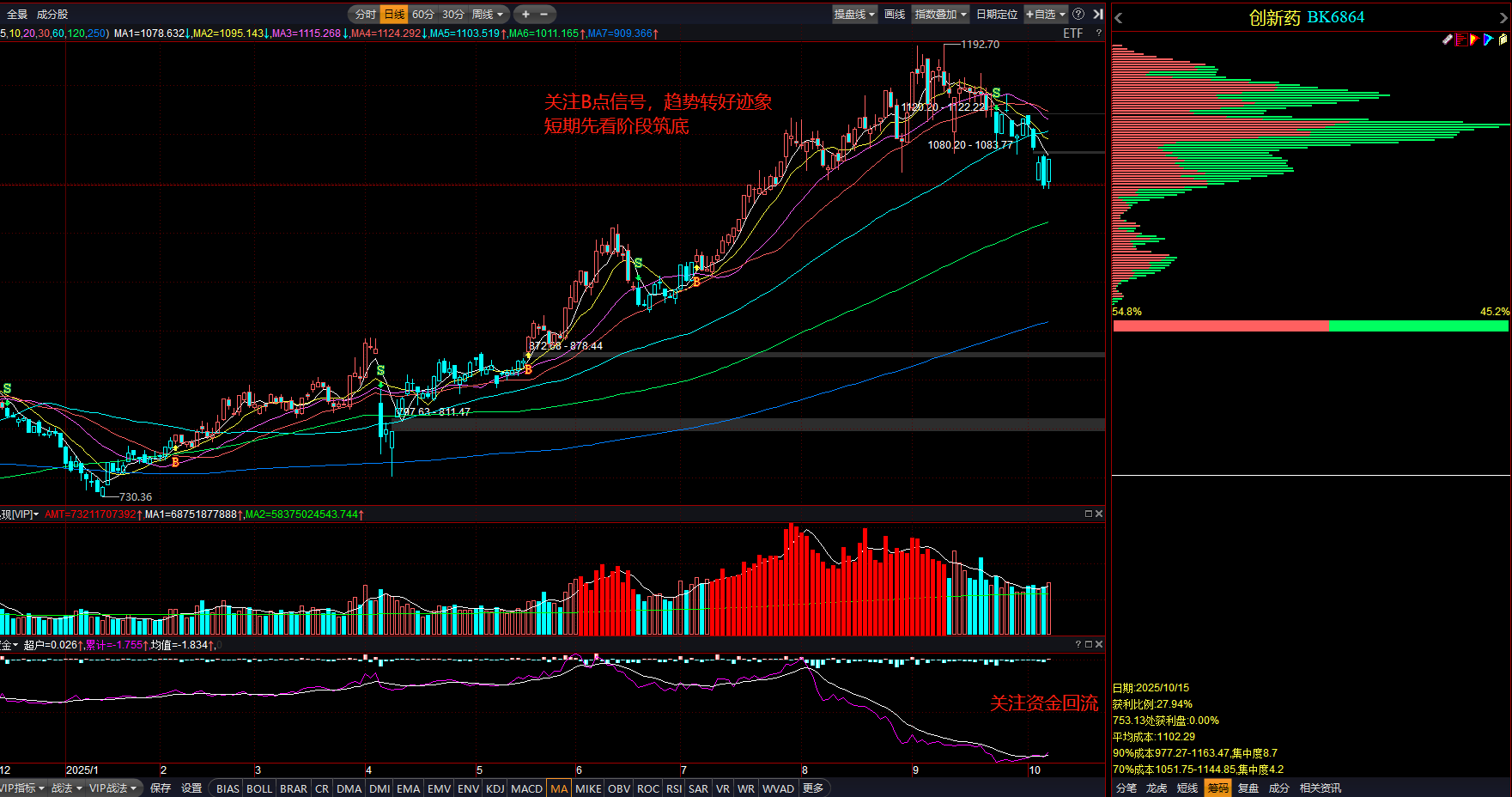This screenshot has width=1512, height=797.
Task: Go to previous sector using left chevron
Action: click(1119, 18)
